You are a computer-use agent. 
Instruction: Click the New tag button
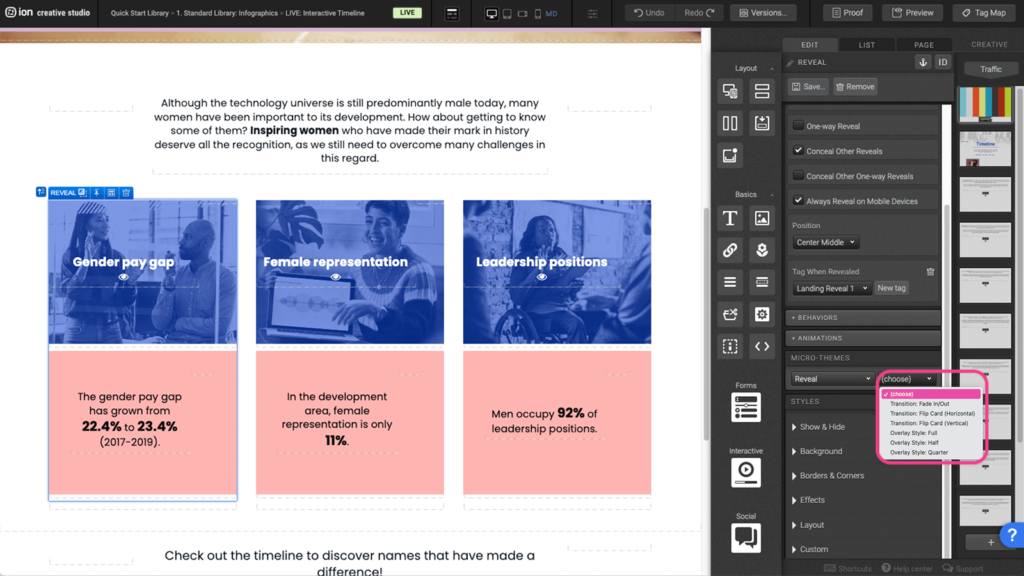(891, 288)
